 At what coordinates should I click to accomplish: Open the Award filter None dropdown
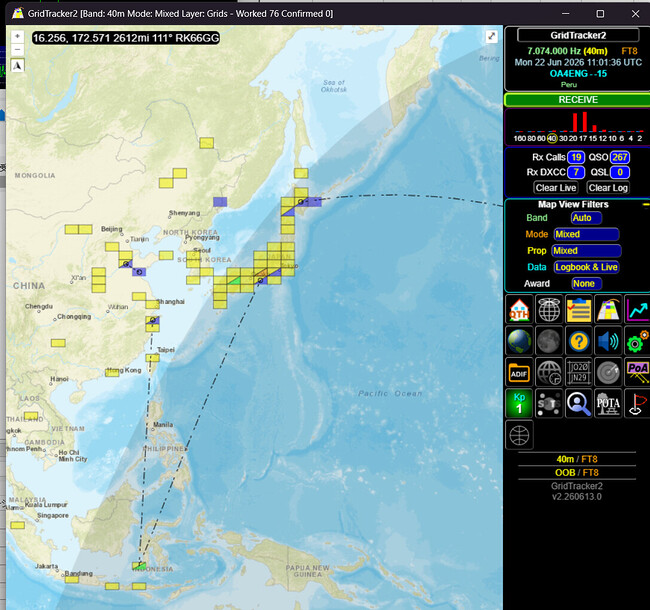[x=586, y=284]
